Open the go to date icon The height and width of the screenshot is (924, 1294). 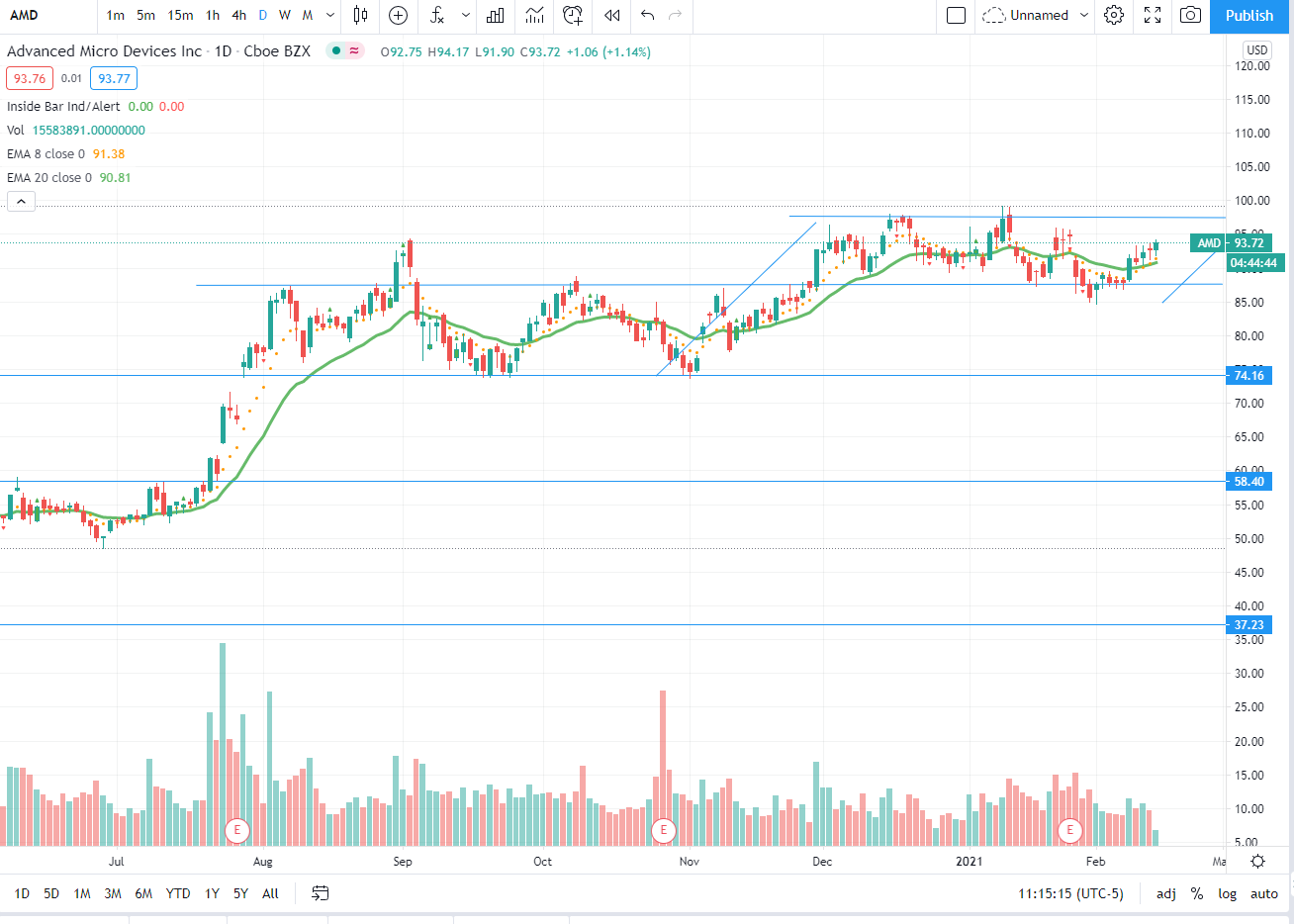click(320, 893)
